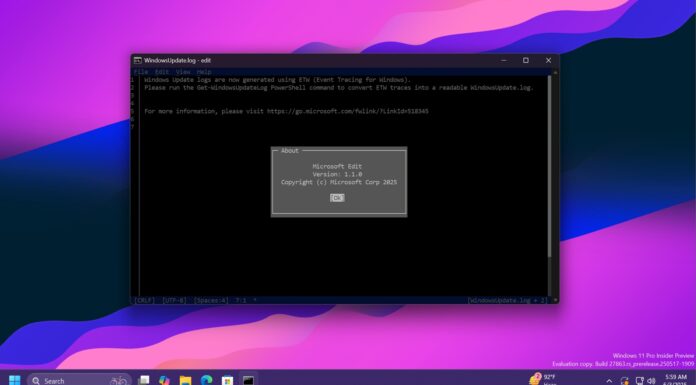
Task: Open Microsoft Edge from the taskbar
Action: (206, 380)
